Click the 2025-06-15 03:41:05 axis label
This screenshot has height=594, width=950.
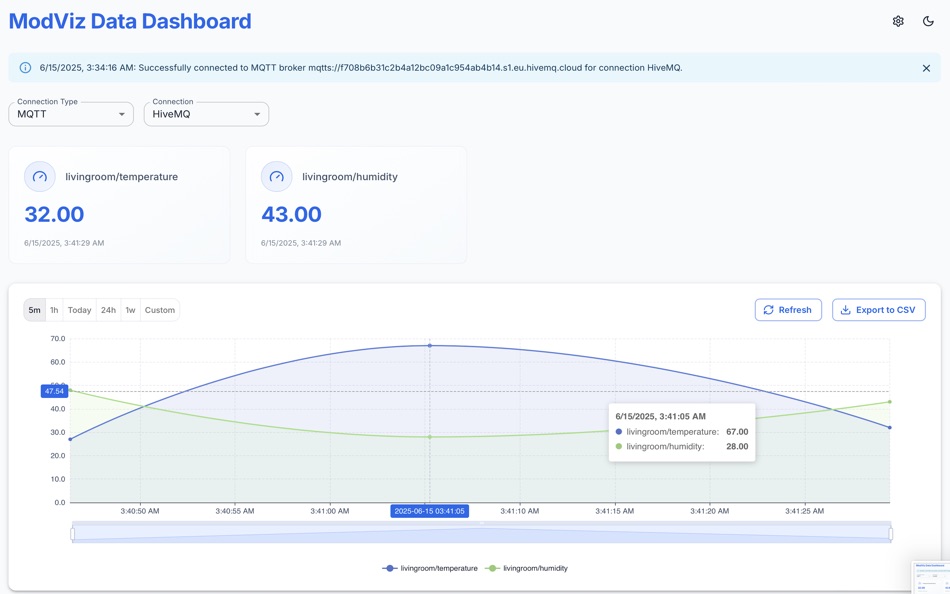tap(430, 511)
